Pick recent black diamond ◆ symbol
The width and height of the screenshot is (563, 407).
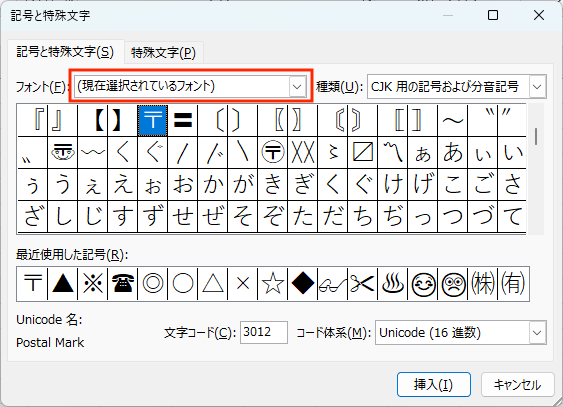click(303, 284)
